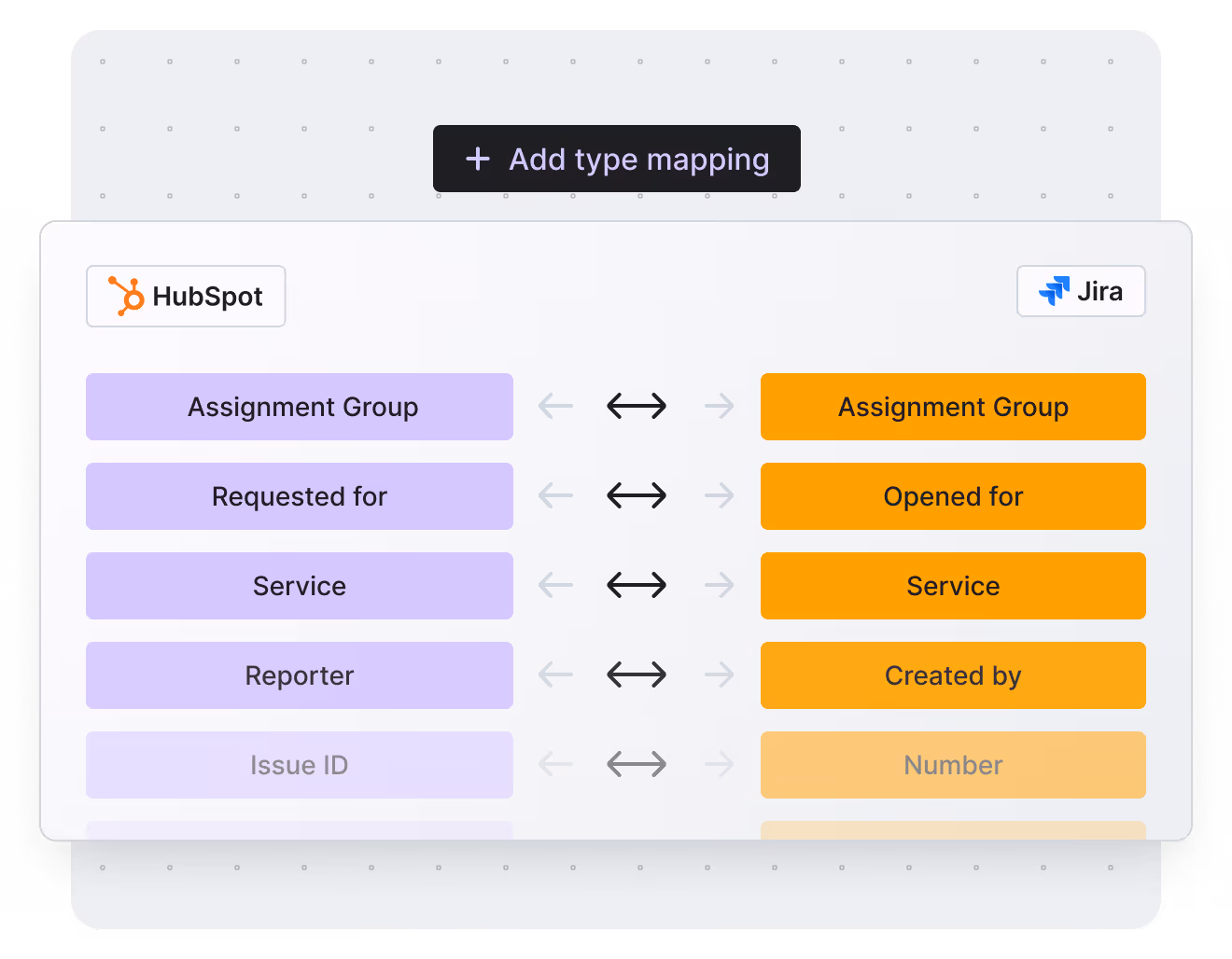Open the Opened for field
The width and height of the screenshot is (1232, 959).
(x=953, y=496)
